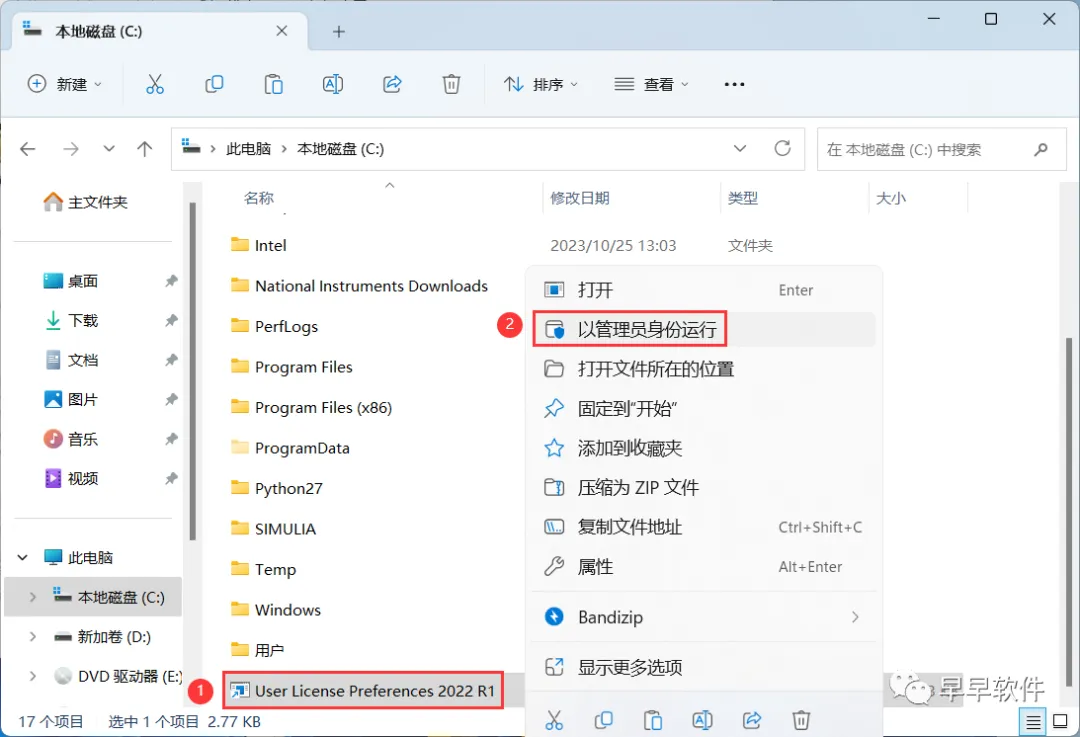
Task: Click the Copy icon in the top toolbar
Action: tap(214, 84)
